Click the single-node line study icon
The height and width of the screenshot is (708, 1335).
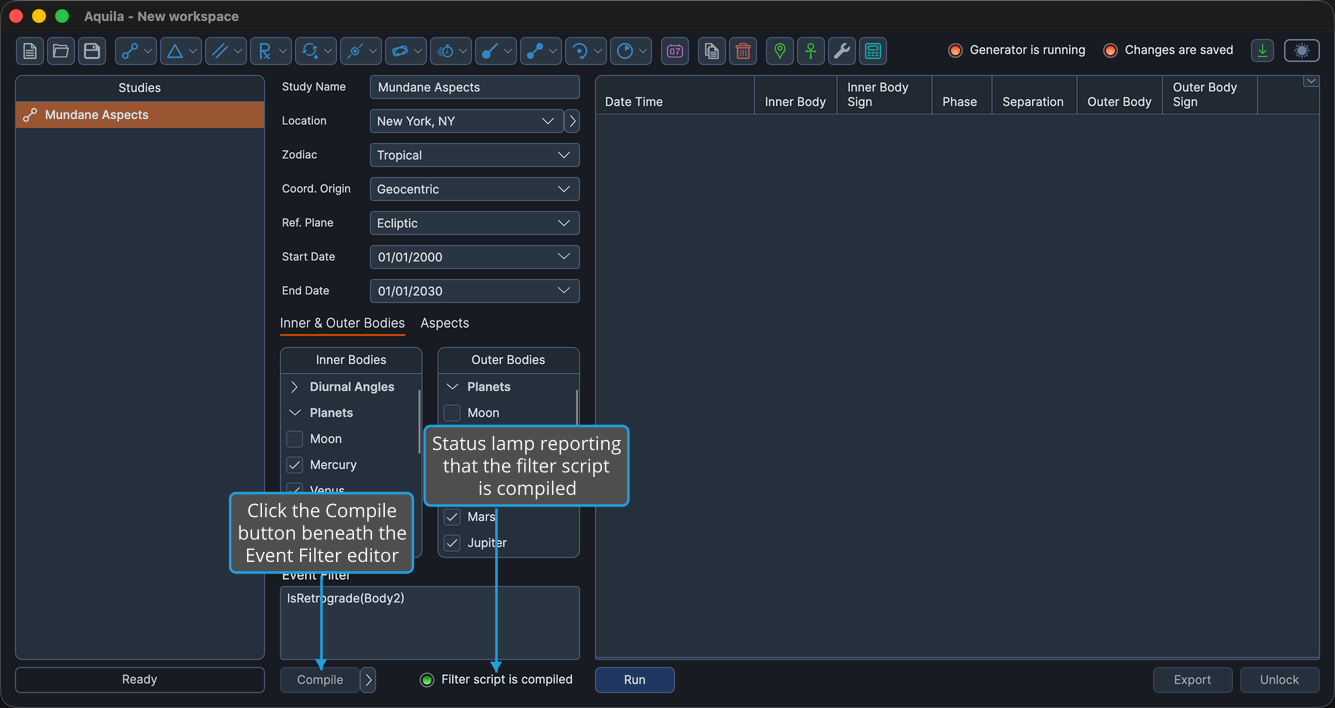[489, 51]
